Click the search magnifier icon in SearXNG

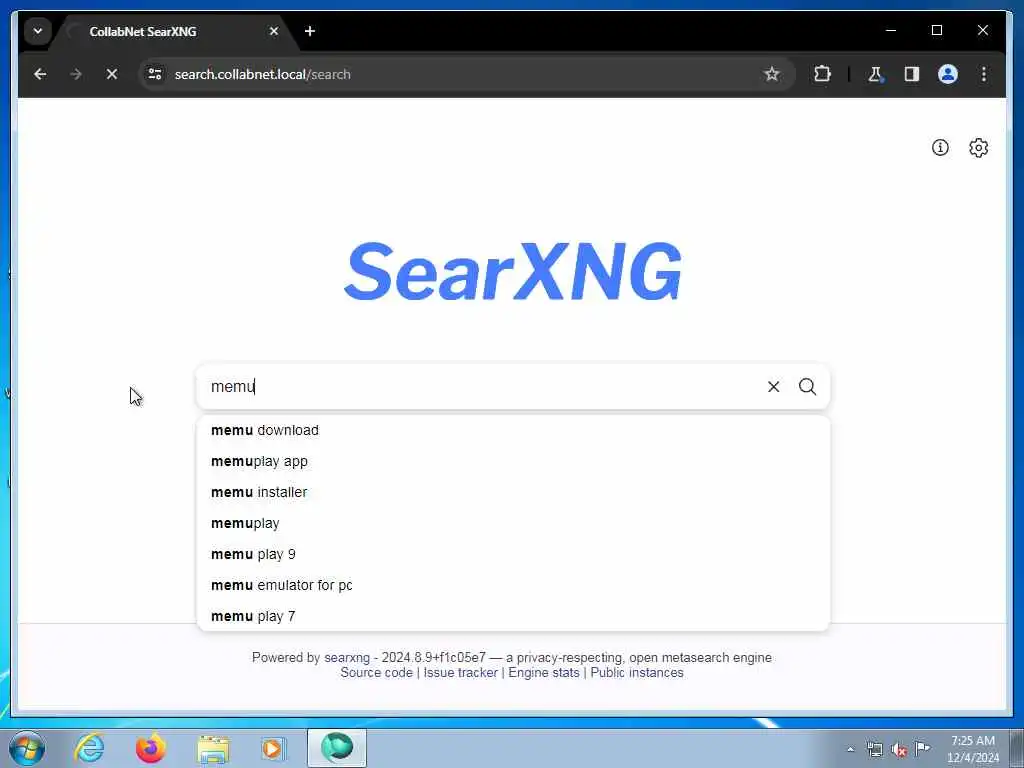(807, 387)
